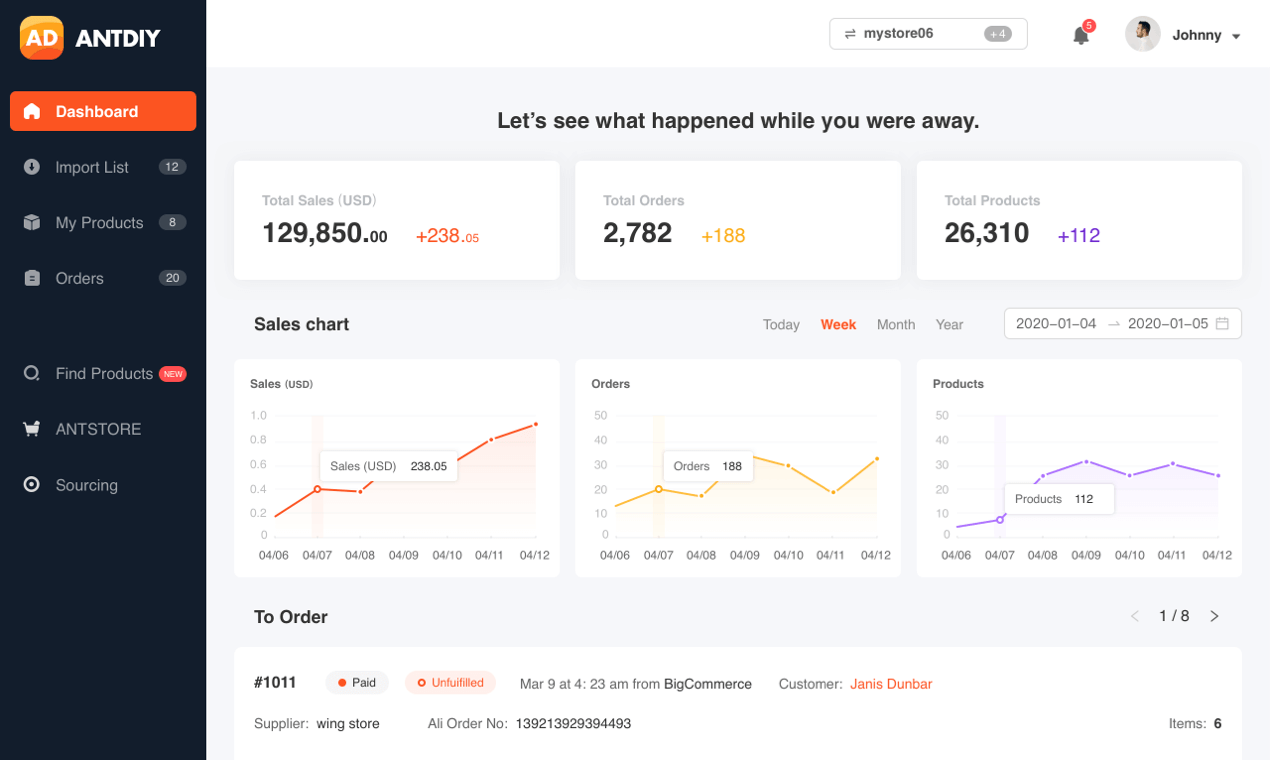
Task: Open the Dashboard menu item
Action: click(103, 111)
